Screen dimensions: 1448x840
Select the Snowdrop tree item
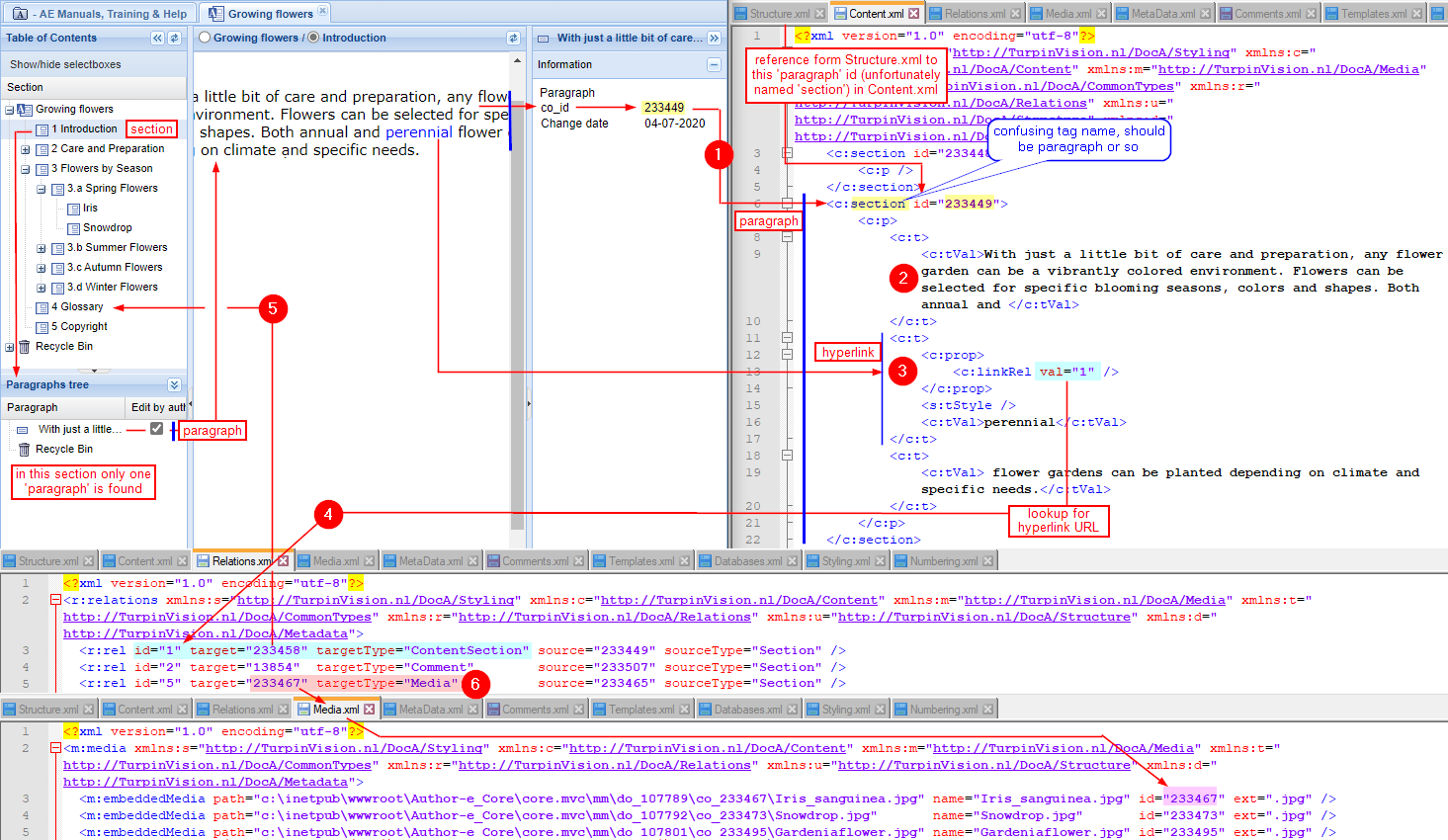(x=107, y=228)
